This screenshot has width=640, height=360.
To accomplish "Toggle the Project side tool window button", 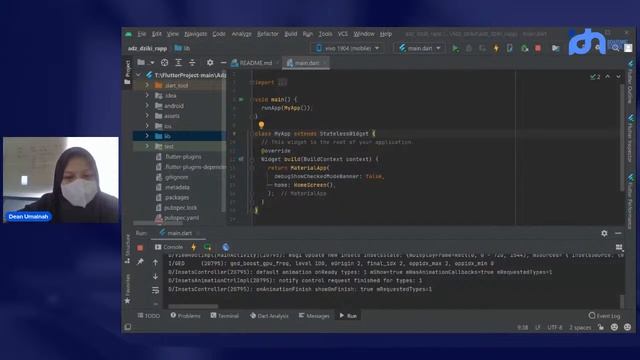I will coord(127,72).
